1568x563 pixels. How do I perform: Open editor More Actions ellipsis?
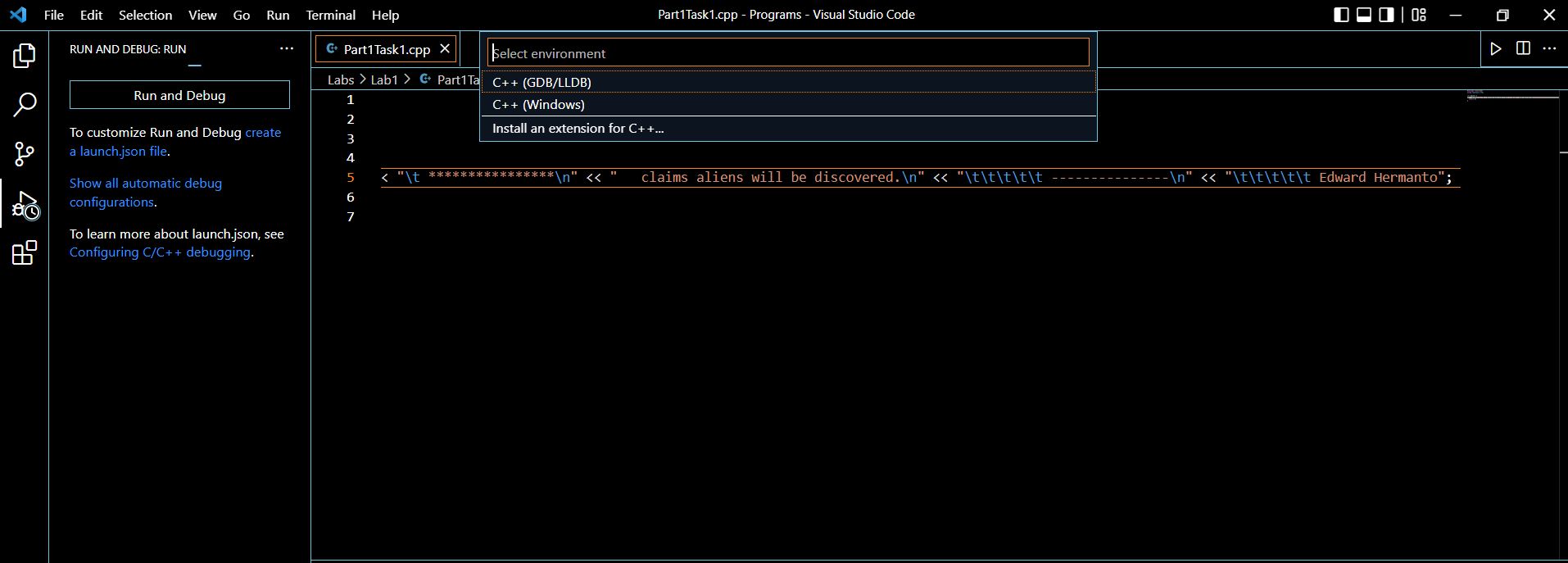tap(1549, 48)
